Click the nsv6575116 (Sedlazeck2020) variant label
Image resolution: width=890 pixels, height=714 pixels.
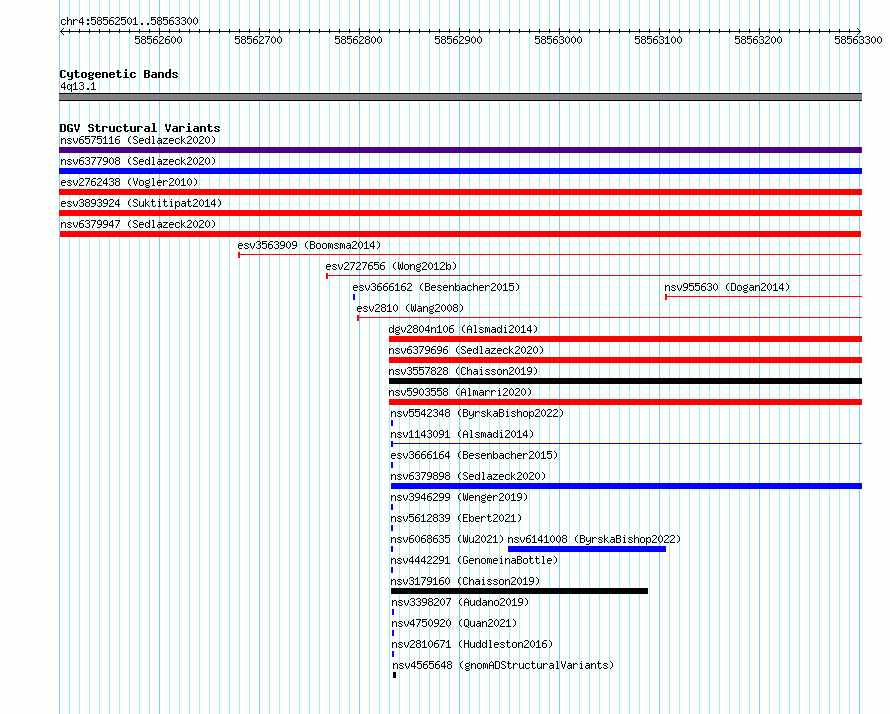point(138,140)
